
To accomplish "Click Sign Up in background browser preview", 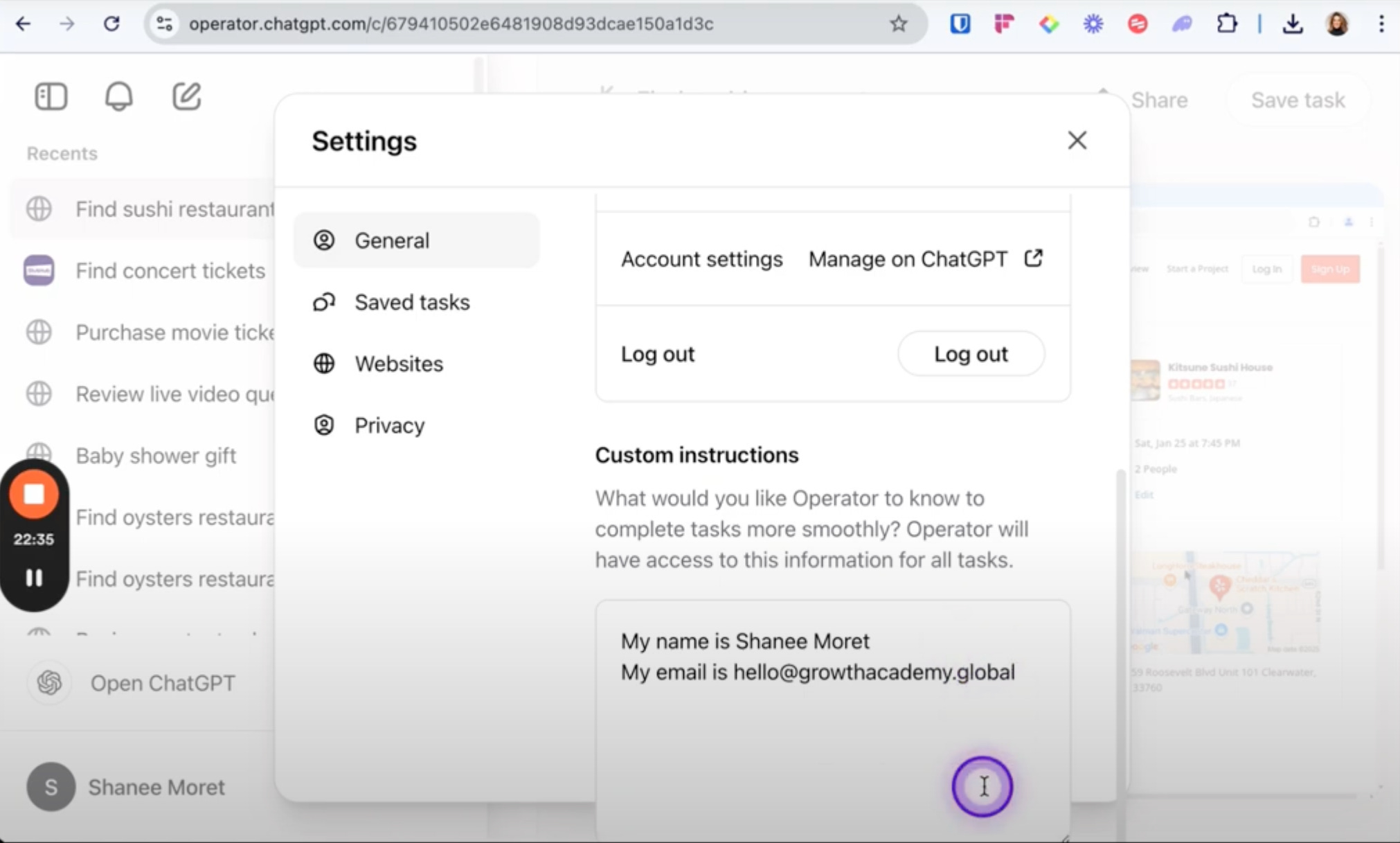I will [x=1330, y=269].
